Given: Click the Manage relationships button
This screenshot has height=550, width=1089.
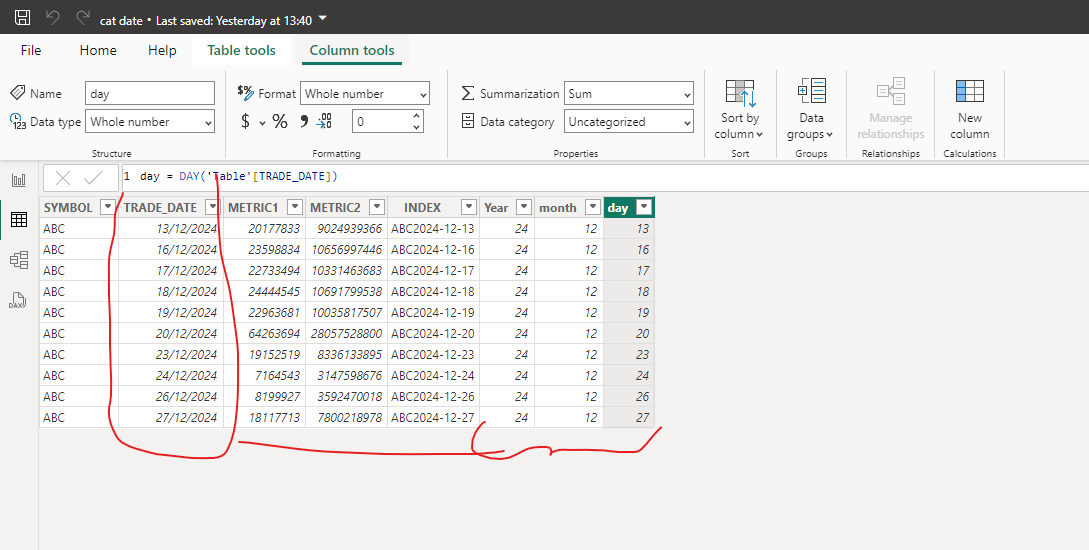Looking at the screenshot, I should pos(890,109).
